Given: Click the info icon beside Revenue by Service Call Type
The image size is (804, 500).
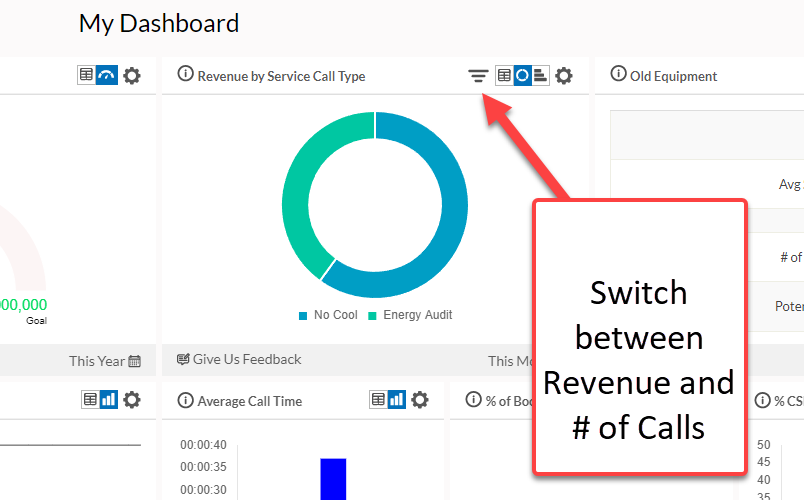Looking at the screenshot, I should [185, 73].
